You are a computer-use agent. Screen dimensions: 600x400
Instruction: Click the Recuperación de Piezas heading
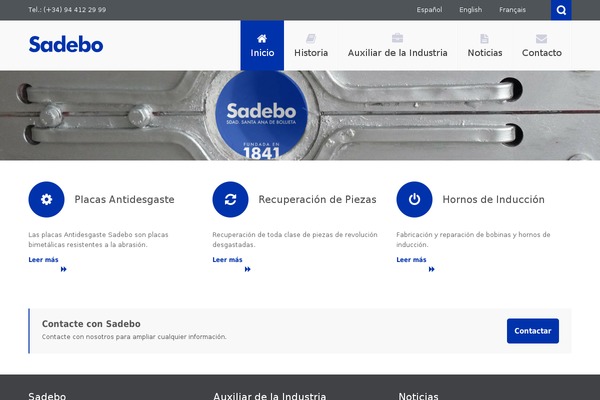[318, 199]
